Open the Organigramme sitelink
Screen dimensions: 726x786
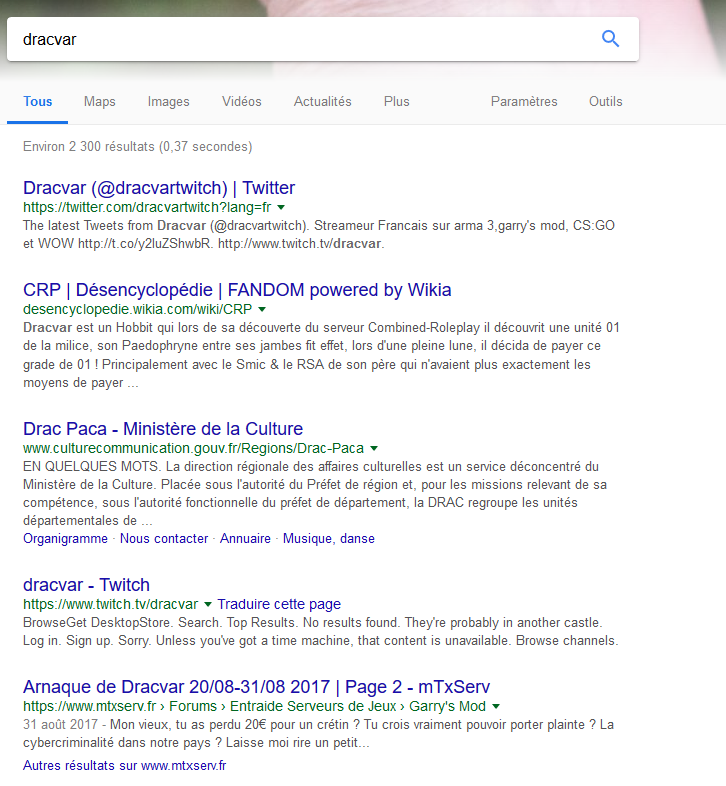[x=65, y=538]
